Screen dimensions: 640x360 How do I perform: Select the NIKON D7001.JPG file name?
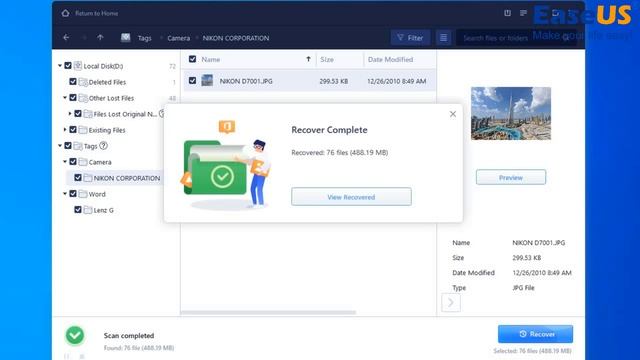click(246, 81)
